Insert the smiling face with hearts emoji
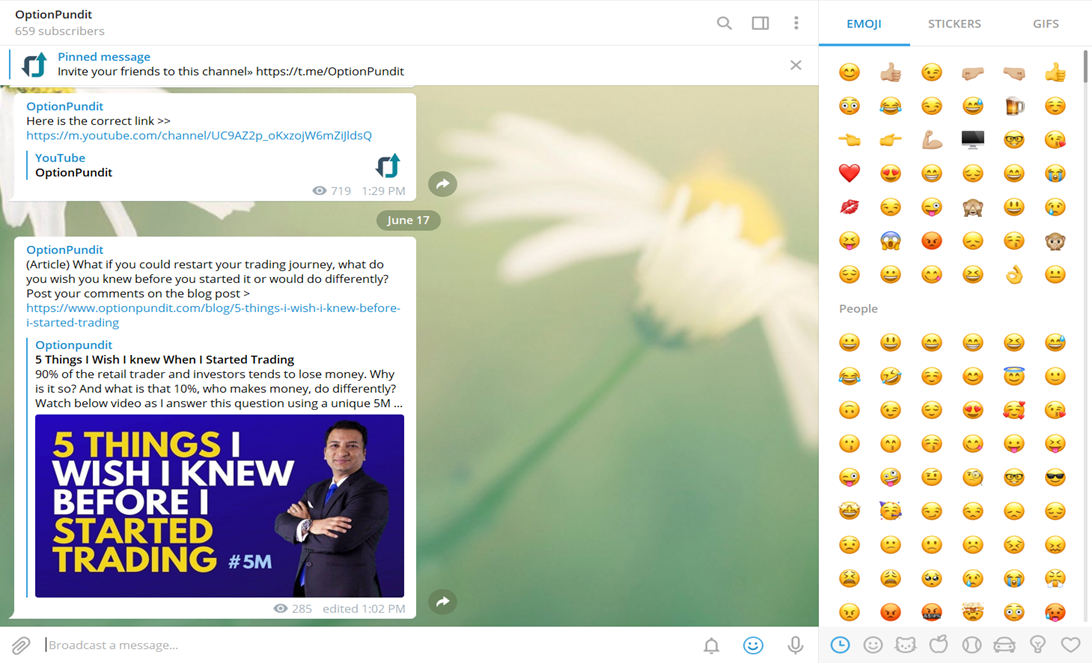This screenshot has width=1092, height=663. [x=1014, y=410]
